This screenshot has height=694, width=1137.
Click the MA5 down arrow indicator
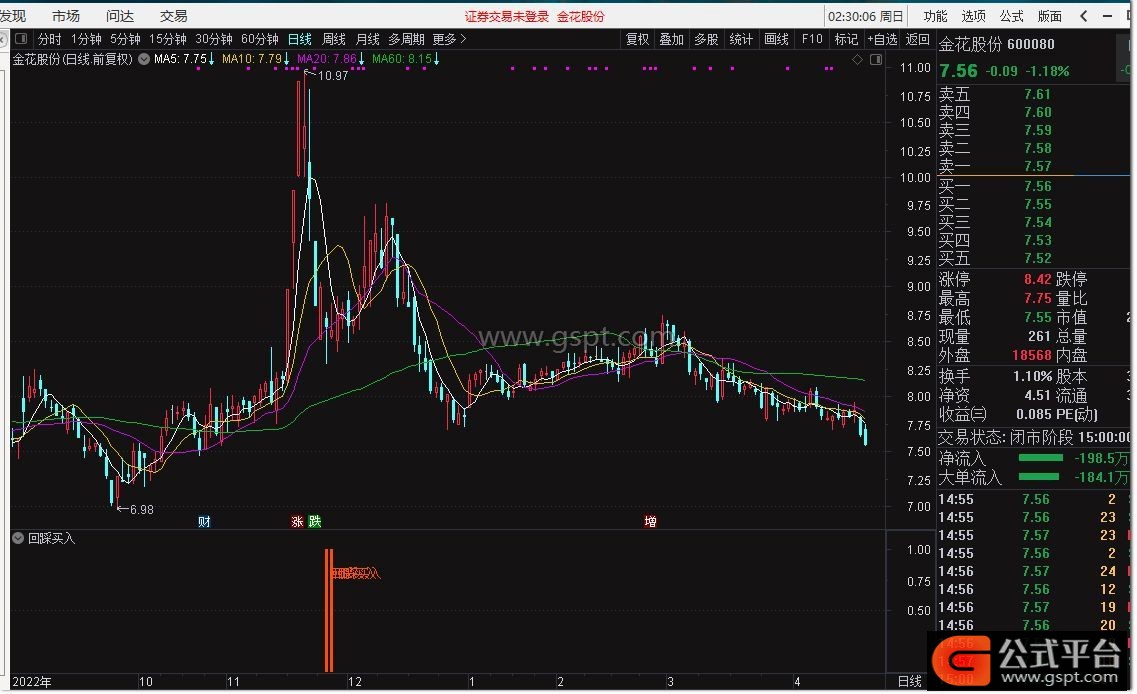tap(211, 59)
